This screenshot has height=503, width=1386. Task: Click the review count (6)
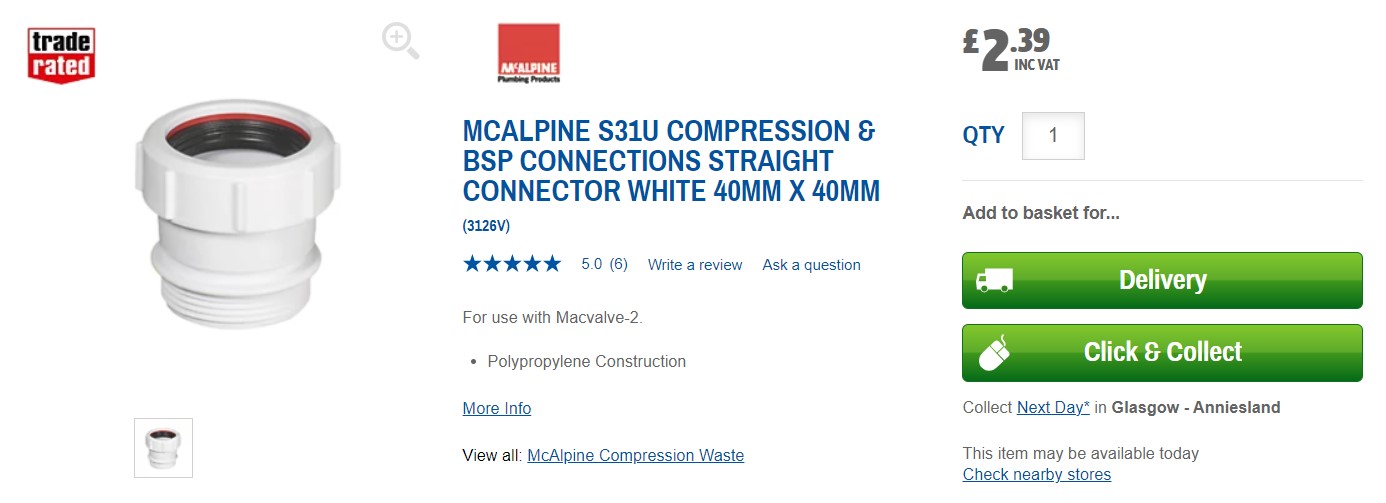click(618, 265)
